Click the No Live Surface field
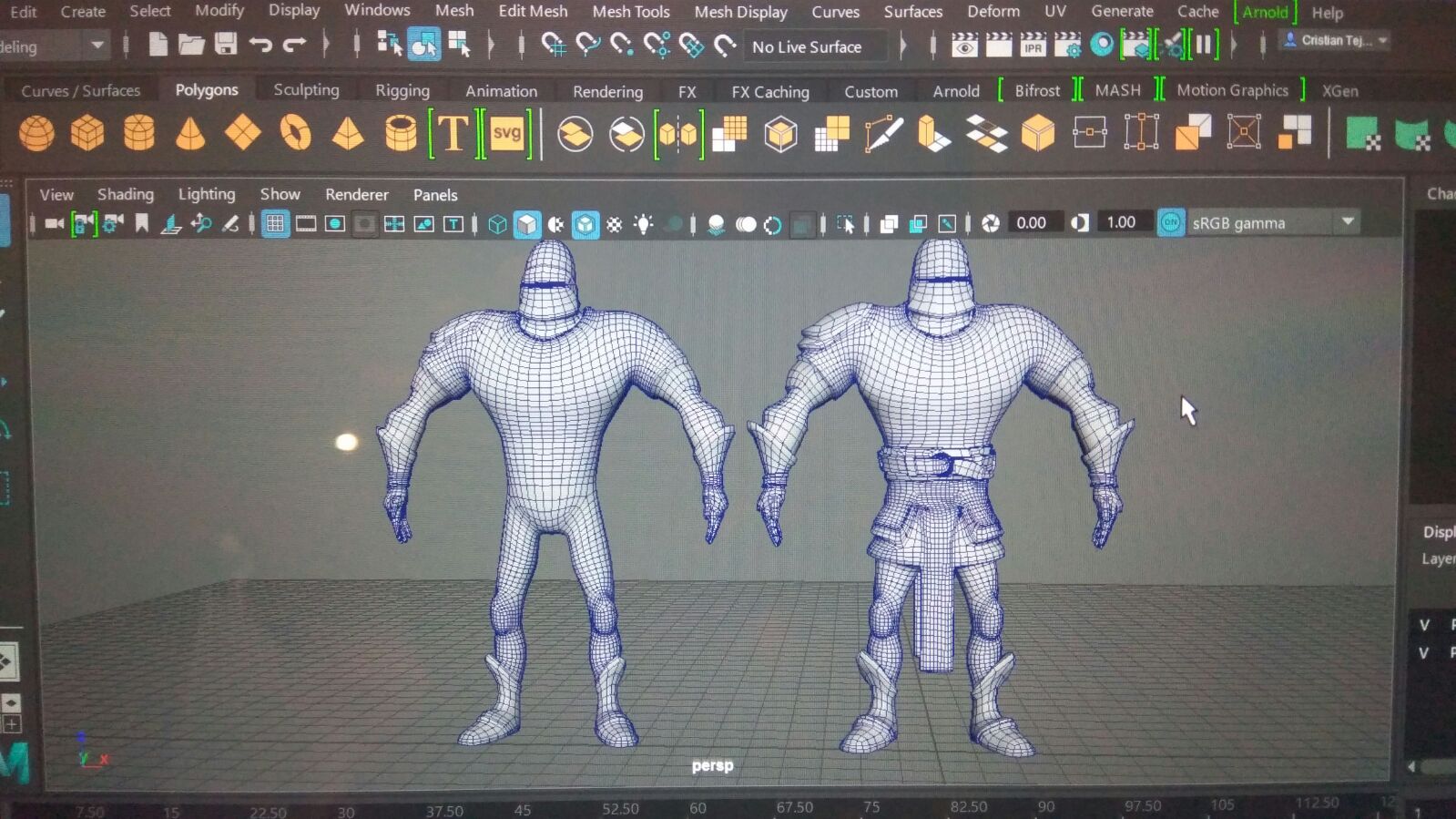This screenshot has width=1456, height=819. [816, 46]
